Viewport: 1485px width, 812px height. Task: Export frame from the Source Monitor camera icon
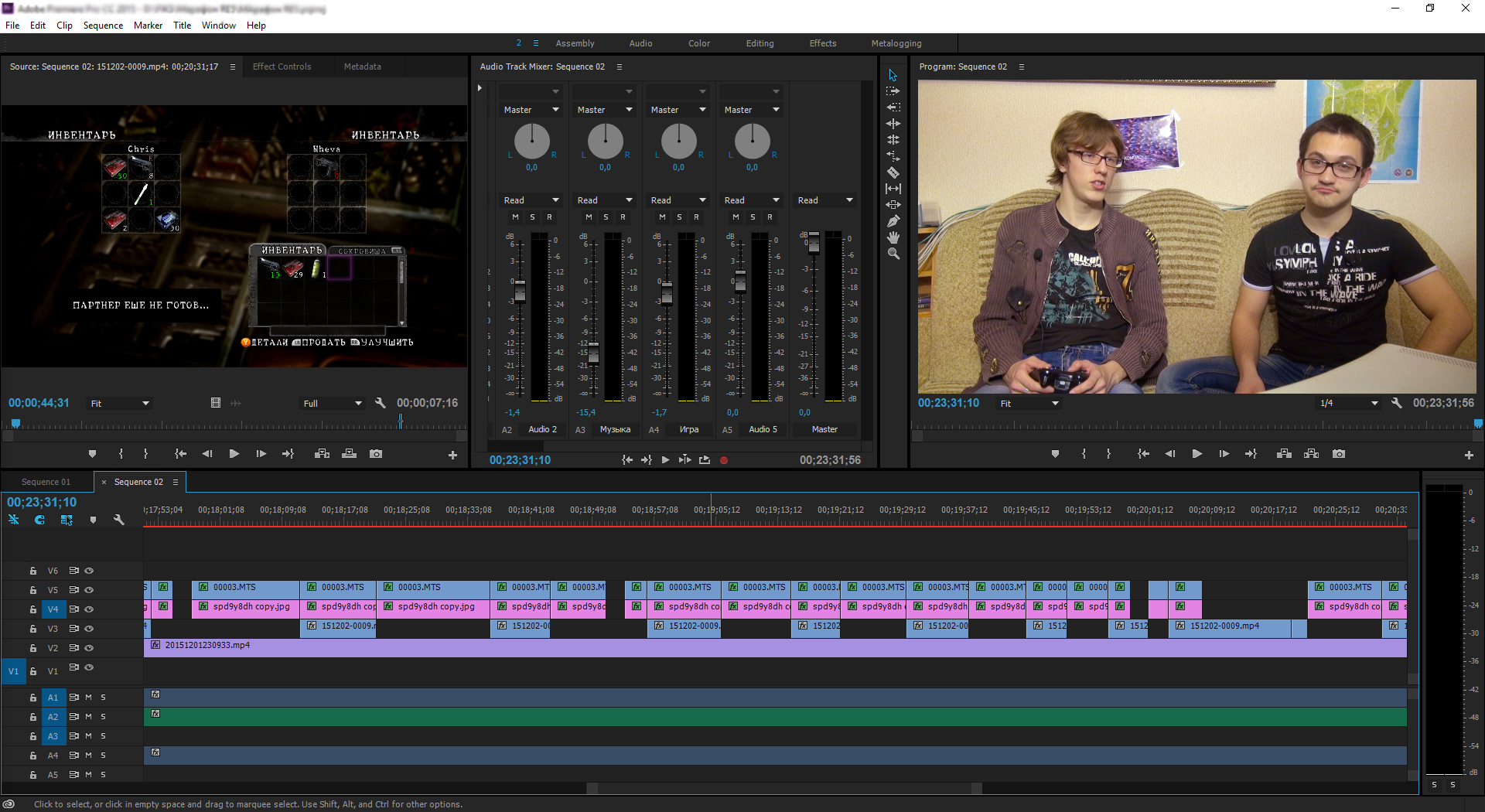376,454
